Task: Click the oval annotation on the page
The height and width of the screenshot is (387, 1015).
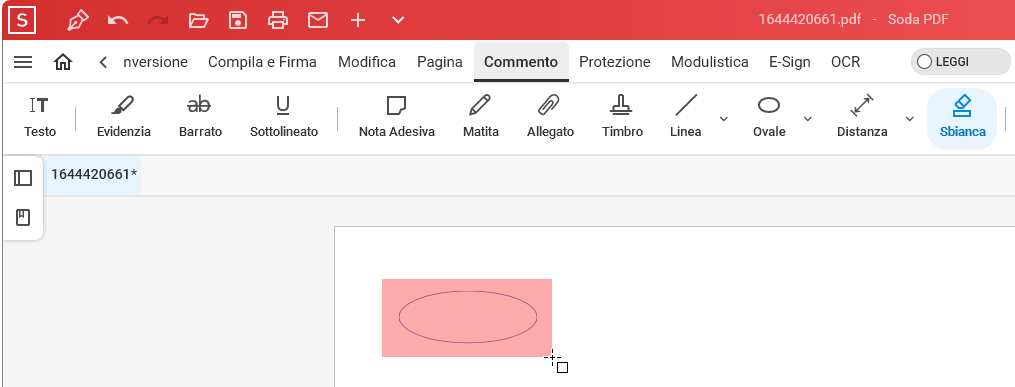Action: click(467, 316)
